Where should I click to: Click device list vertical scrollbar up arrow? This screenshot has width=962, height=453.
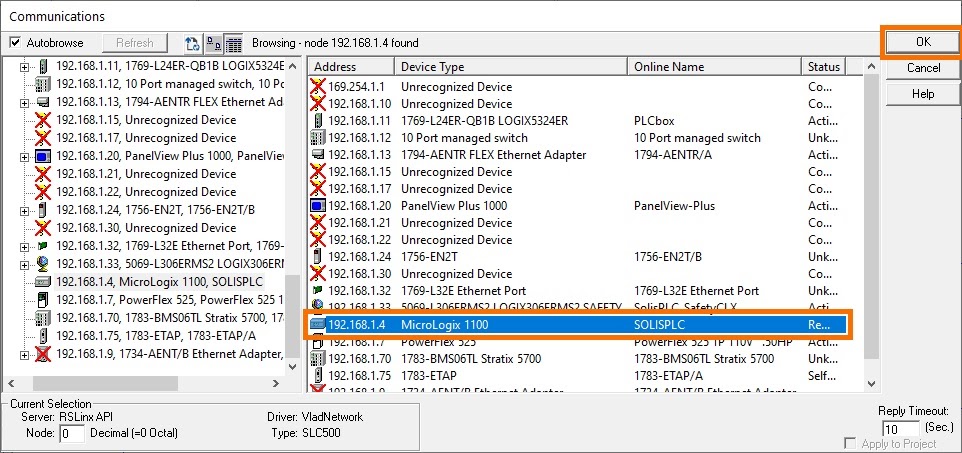coord(871,66)
